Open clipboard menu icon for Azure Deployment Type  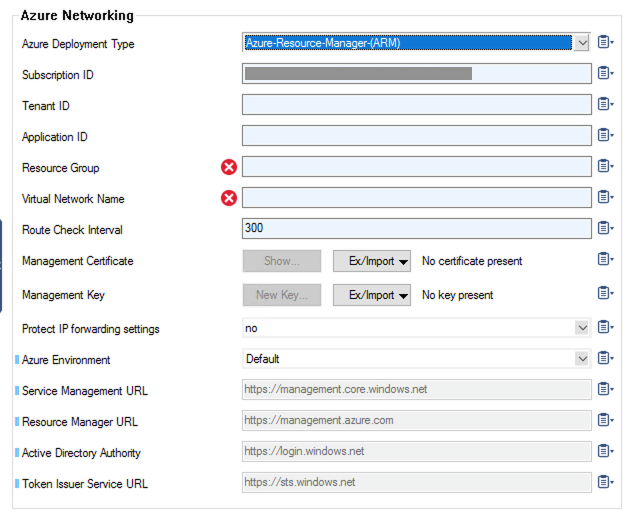(605, 42)
